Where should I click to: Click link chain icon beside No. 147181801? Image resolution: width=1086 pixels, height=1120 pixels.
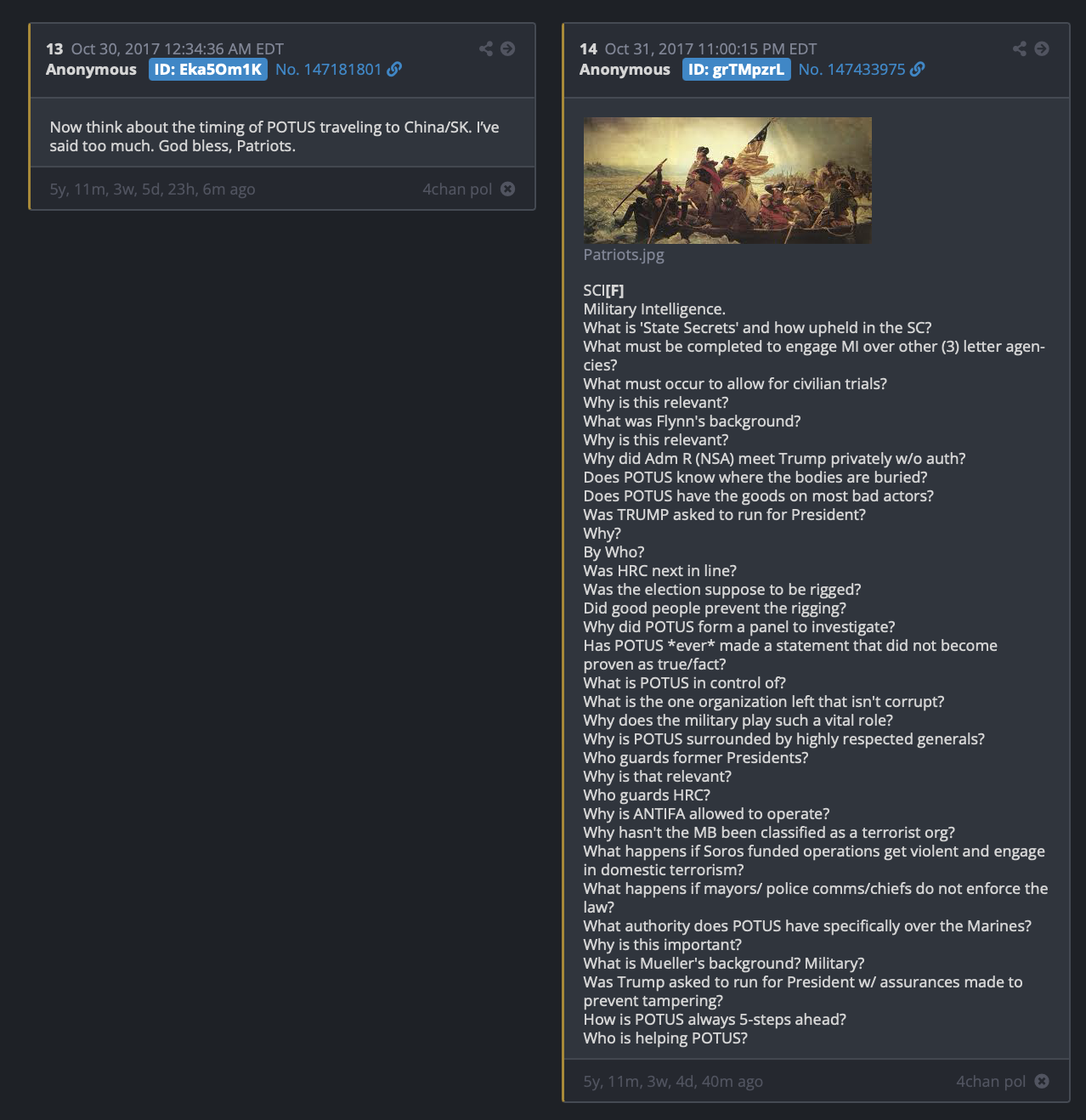coord(394,69)
